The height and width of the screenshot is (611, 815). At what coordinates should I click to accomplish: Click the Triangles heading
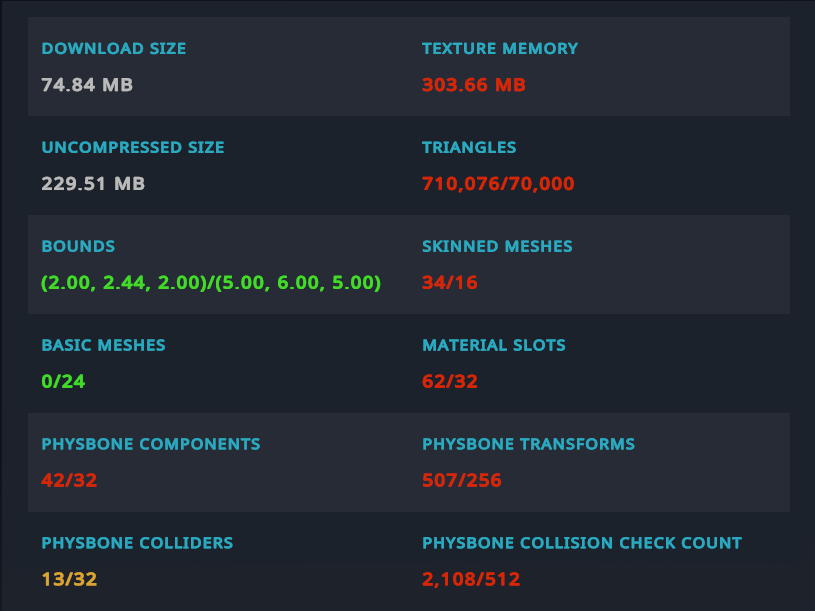pyautogui.click(x=469, y=147)
